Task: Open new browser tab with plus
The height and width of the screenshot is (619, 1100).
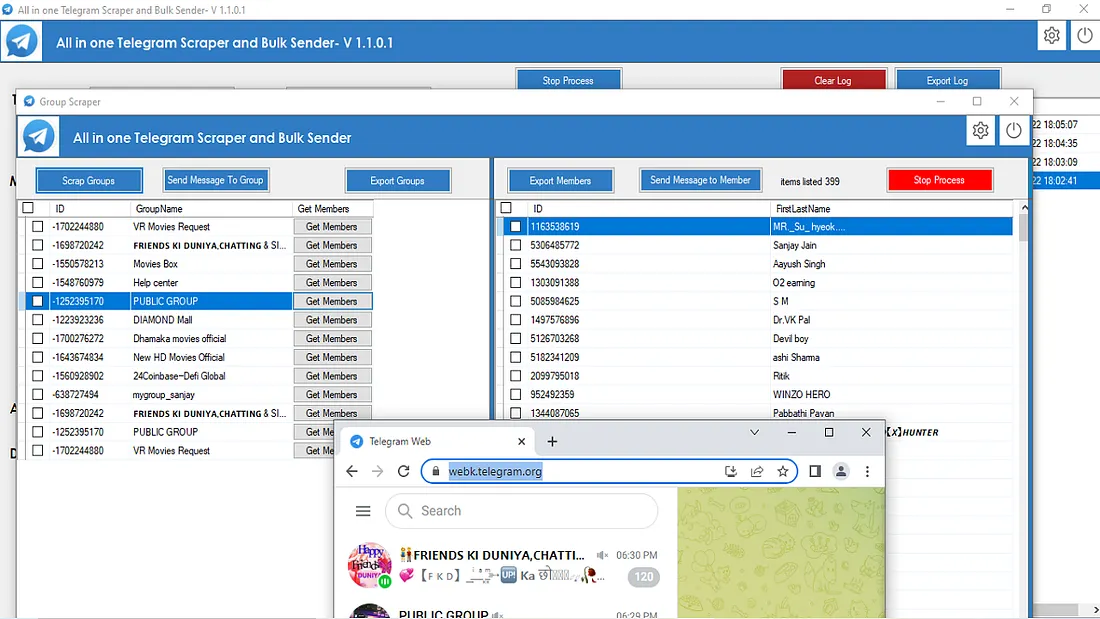Action: tap(552, 441)
